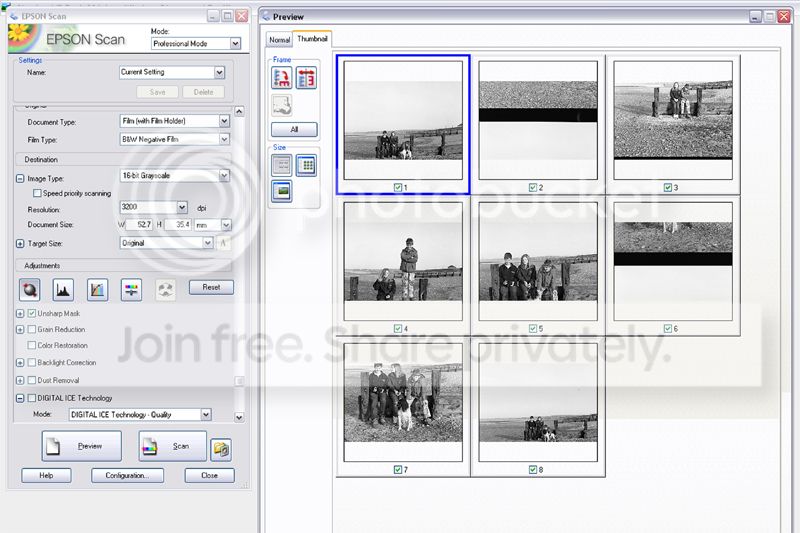Uncheck thumbnail 8 checkbox

coord(533,469)
